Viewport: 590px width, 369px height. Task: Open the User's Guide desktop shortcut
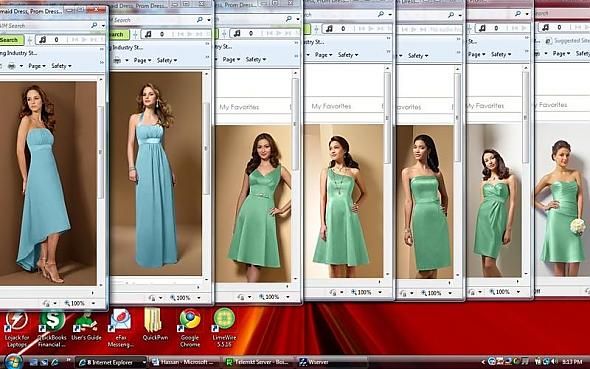coord(86,325)
